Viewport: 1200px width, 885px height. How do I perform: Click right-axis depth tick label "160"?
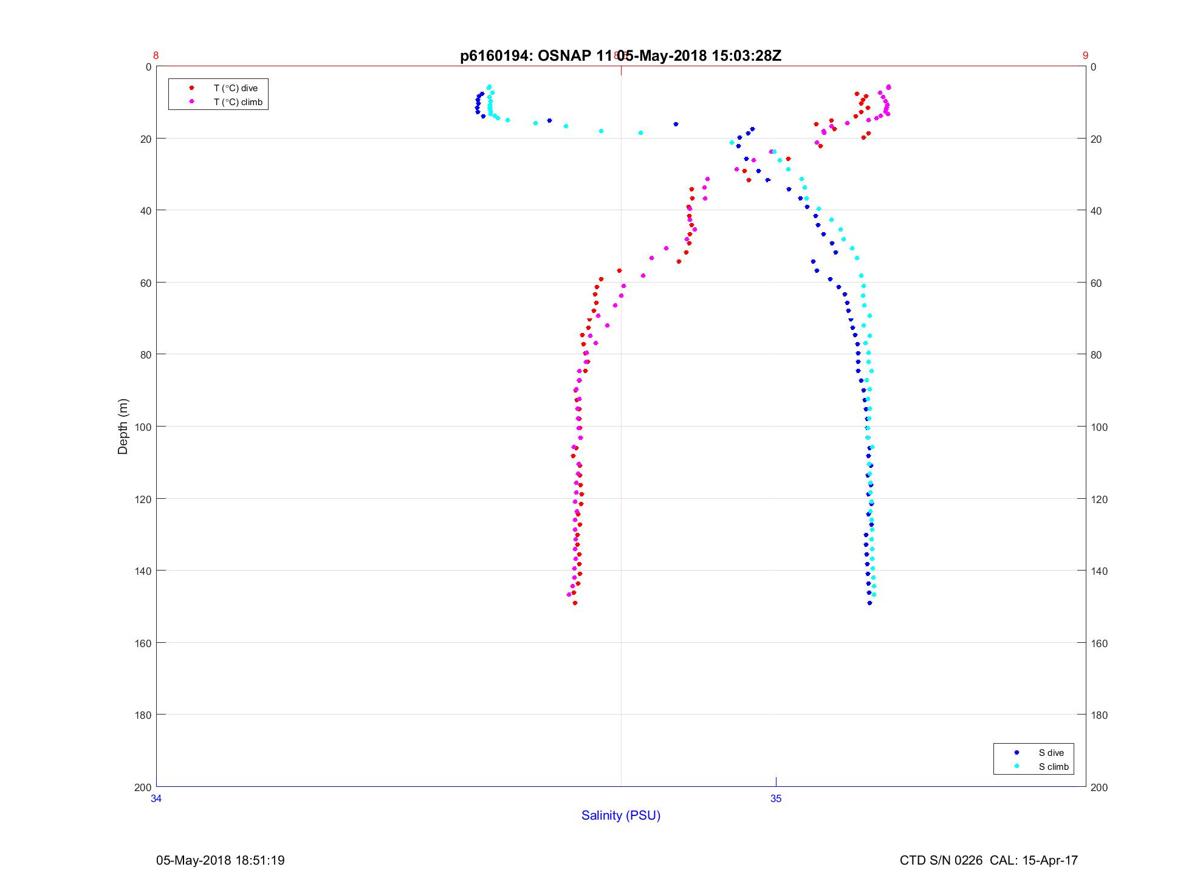point(1099,643)
